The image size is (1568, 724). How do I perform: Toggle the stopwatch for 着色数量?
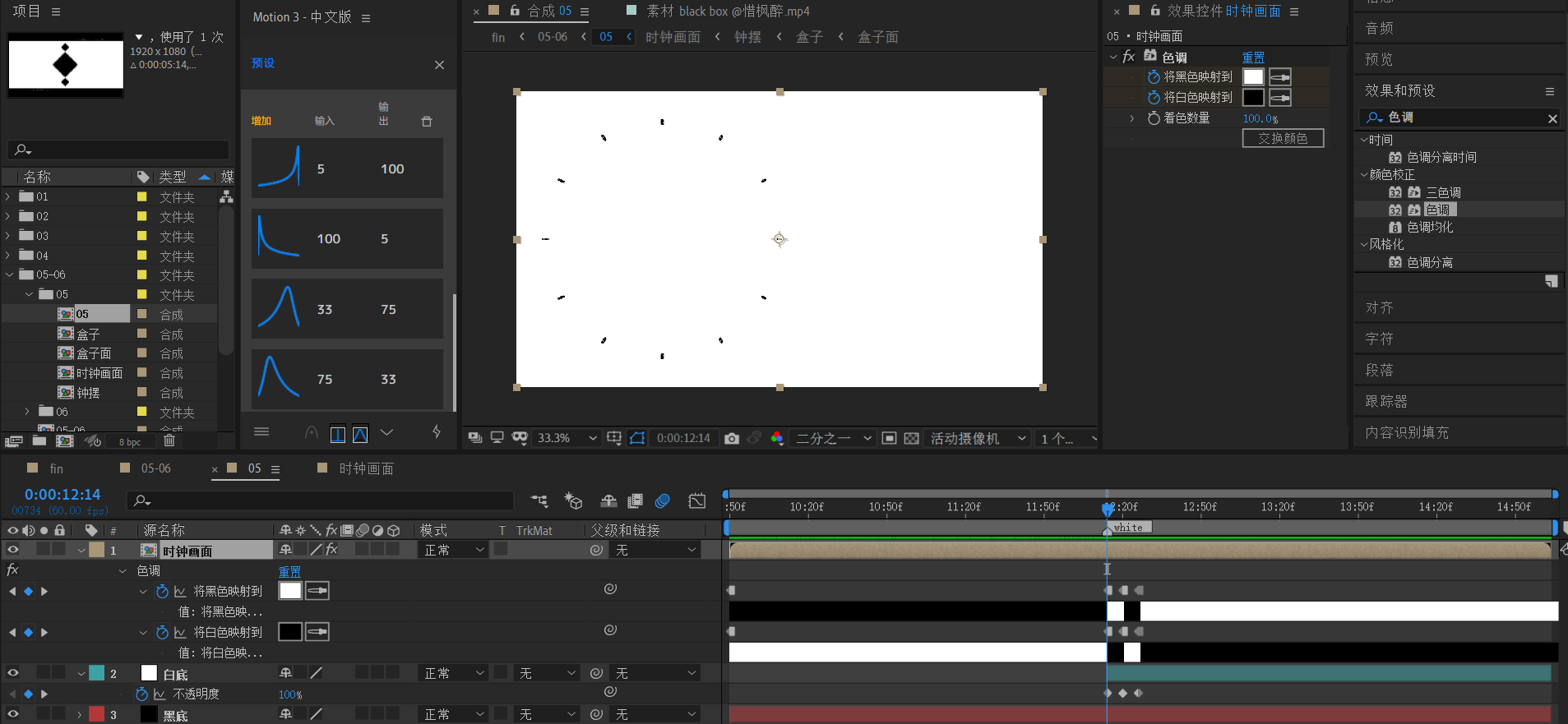pos(1154,118)
